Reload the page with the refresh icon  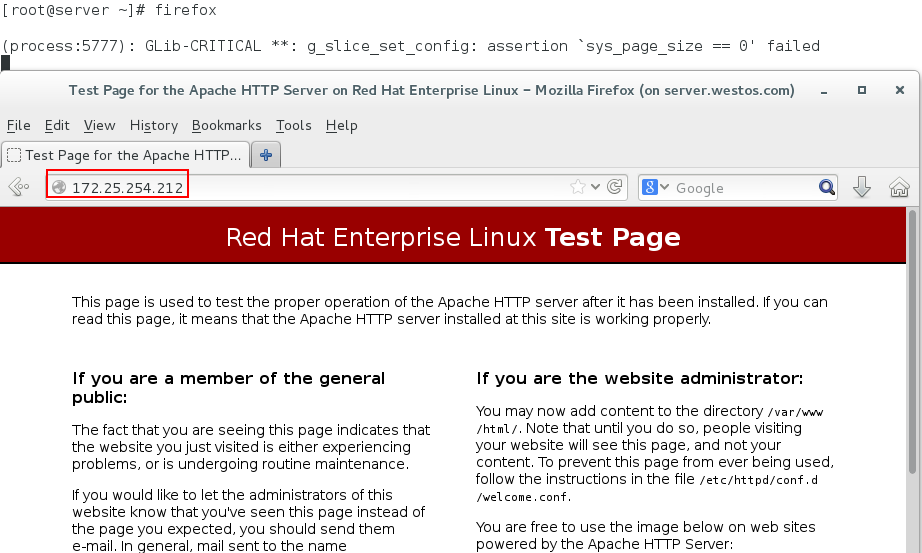[x=614, y=187]
